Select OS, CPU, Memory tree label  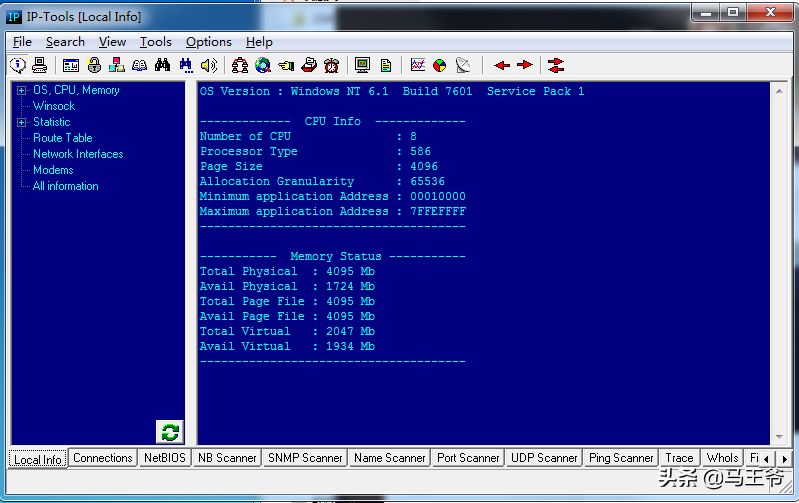(x=76, y=90)
